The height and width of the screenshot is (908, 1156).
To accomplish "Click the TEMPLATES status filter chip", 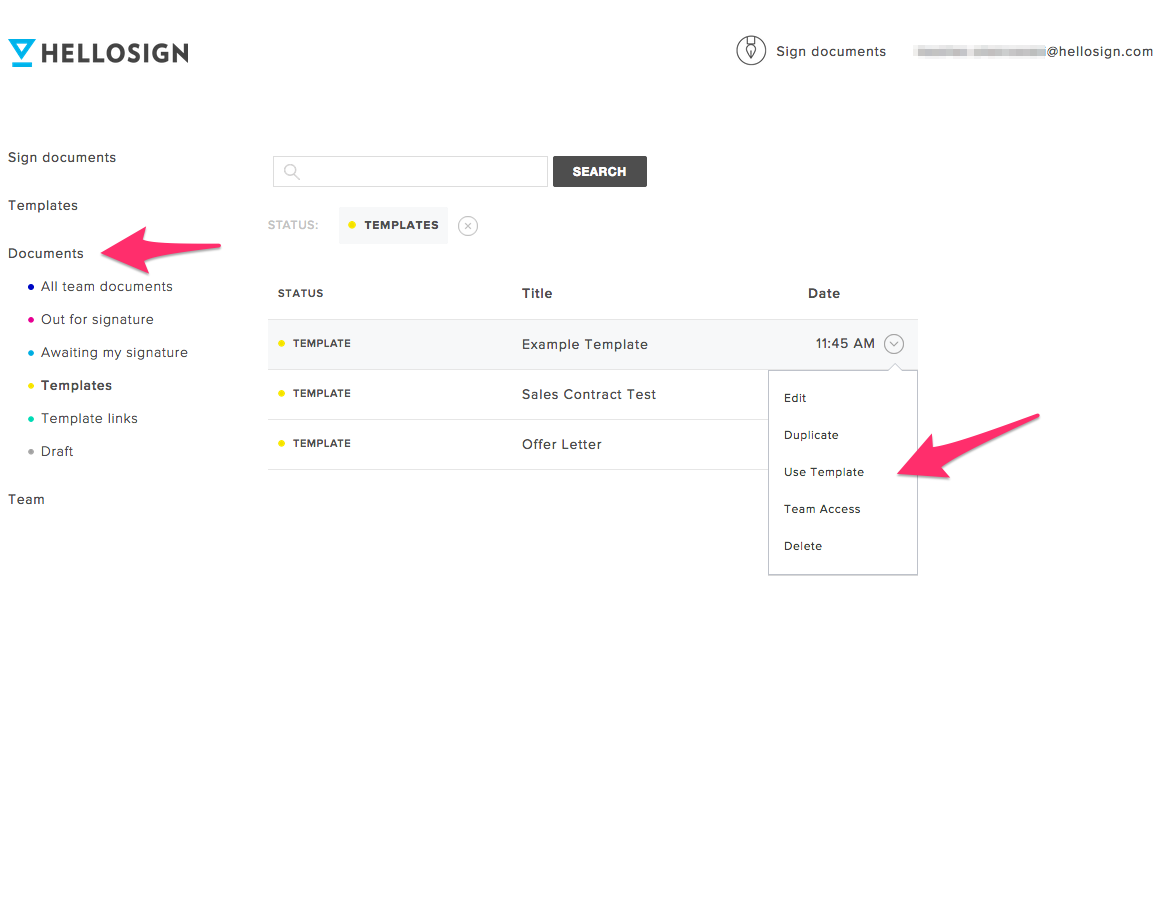I will pos(394,226).
